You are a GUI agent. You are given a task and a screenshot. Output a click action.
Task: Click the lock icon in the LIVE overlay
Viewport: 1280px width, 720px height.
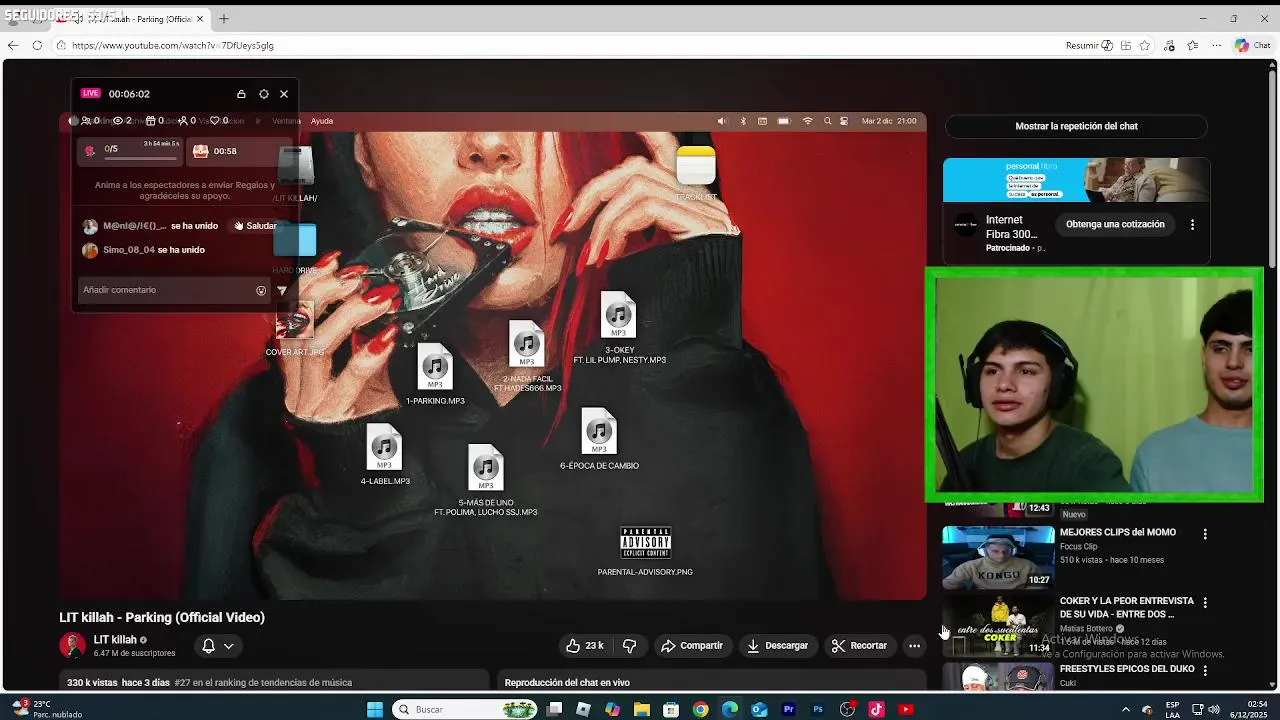[241, 94]
